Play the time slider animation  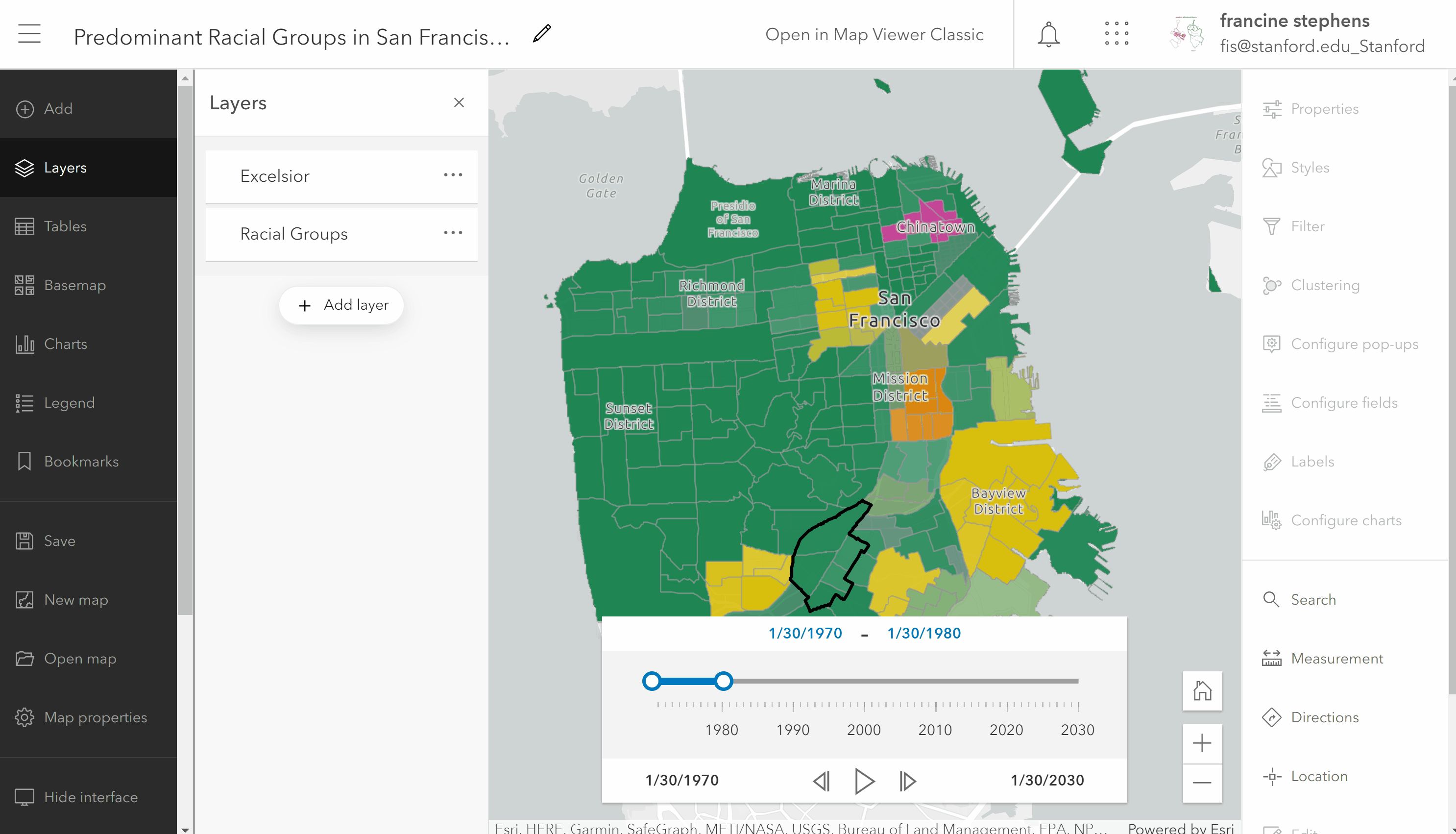(864, 780)
